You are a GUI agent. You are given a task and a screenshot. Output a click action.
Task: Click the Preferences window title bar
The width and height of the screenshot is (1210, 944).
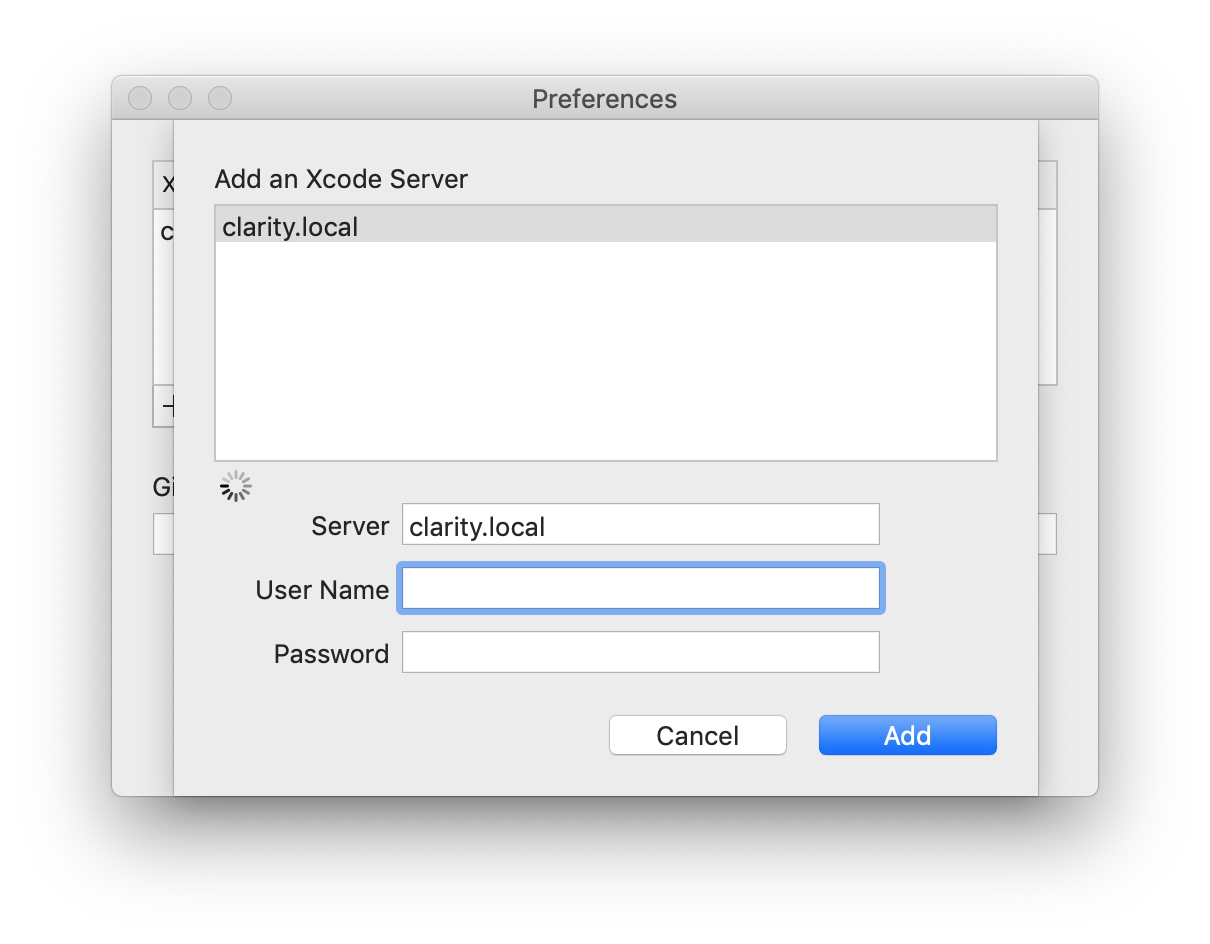click(x=604, y=98)
